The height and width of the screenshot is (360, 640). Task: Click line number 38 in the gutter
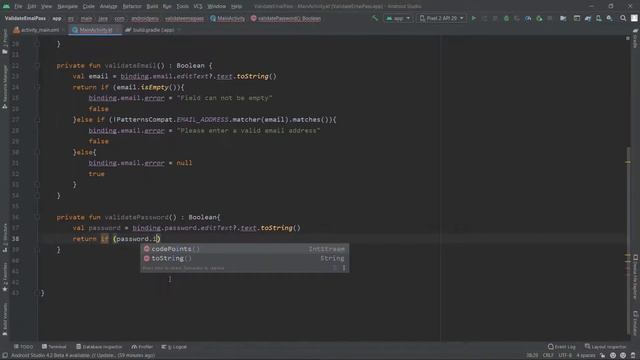tap(16, 239)
